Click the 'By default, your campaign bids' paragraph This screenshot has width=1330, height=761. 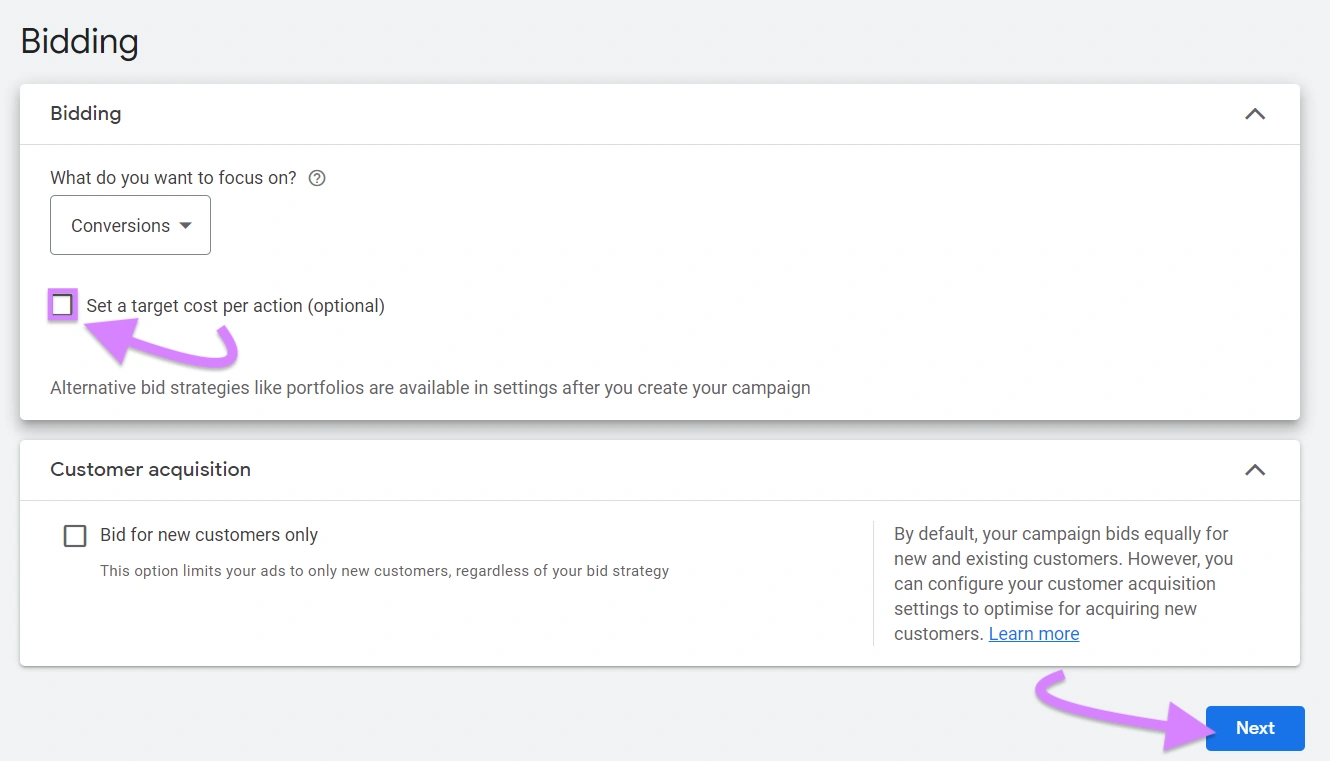coord(1064,584)
